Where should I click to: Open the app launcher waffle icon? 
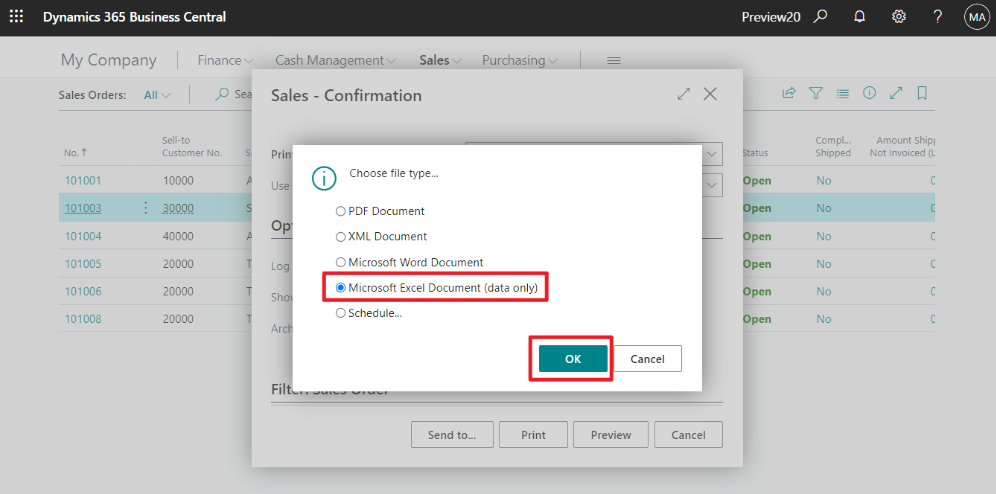click(17, 17)
